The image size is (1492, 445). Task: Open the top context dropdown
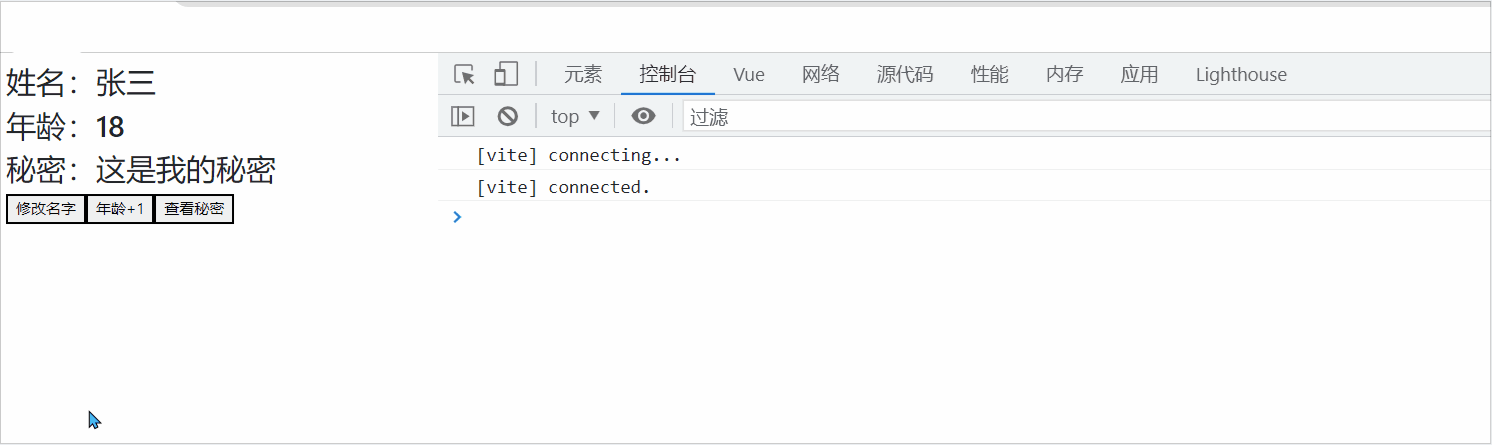575,116
